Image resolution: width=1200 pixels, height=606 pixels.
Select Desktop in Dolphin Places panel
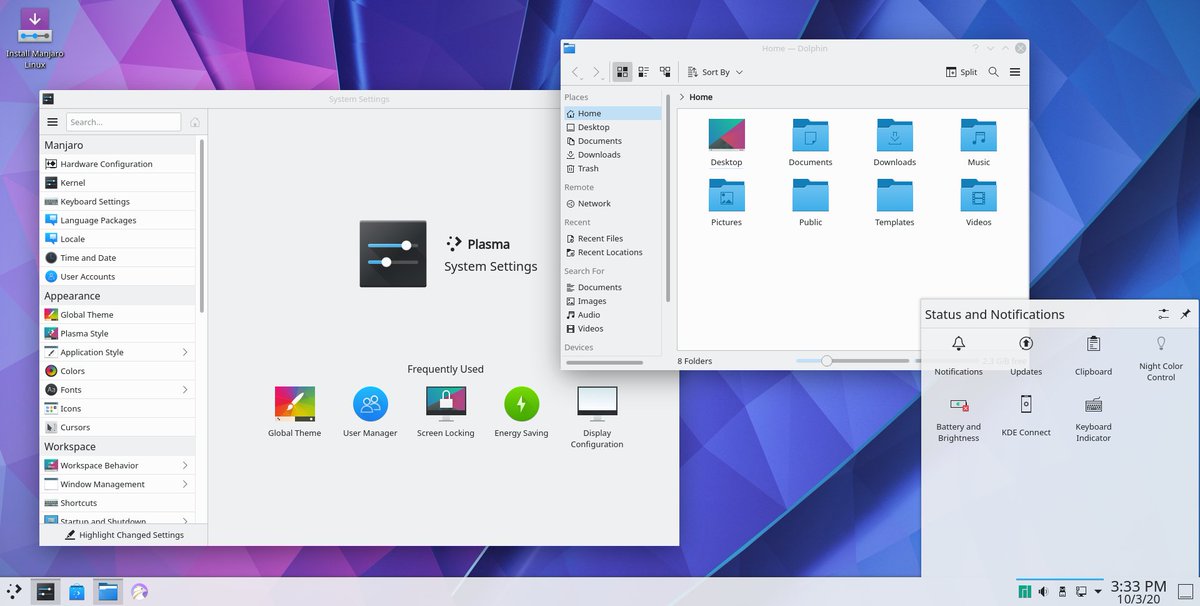(x=611, y=127)
